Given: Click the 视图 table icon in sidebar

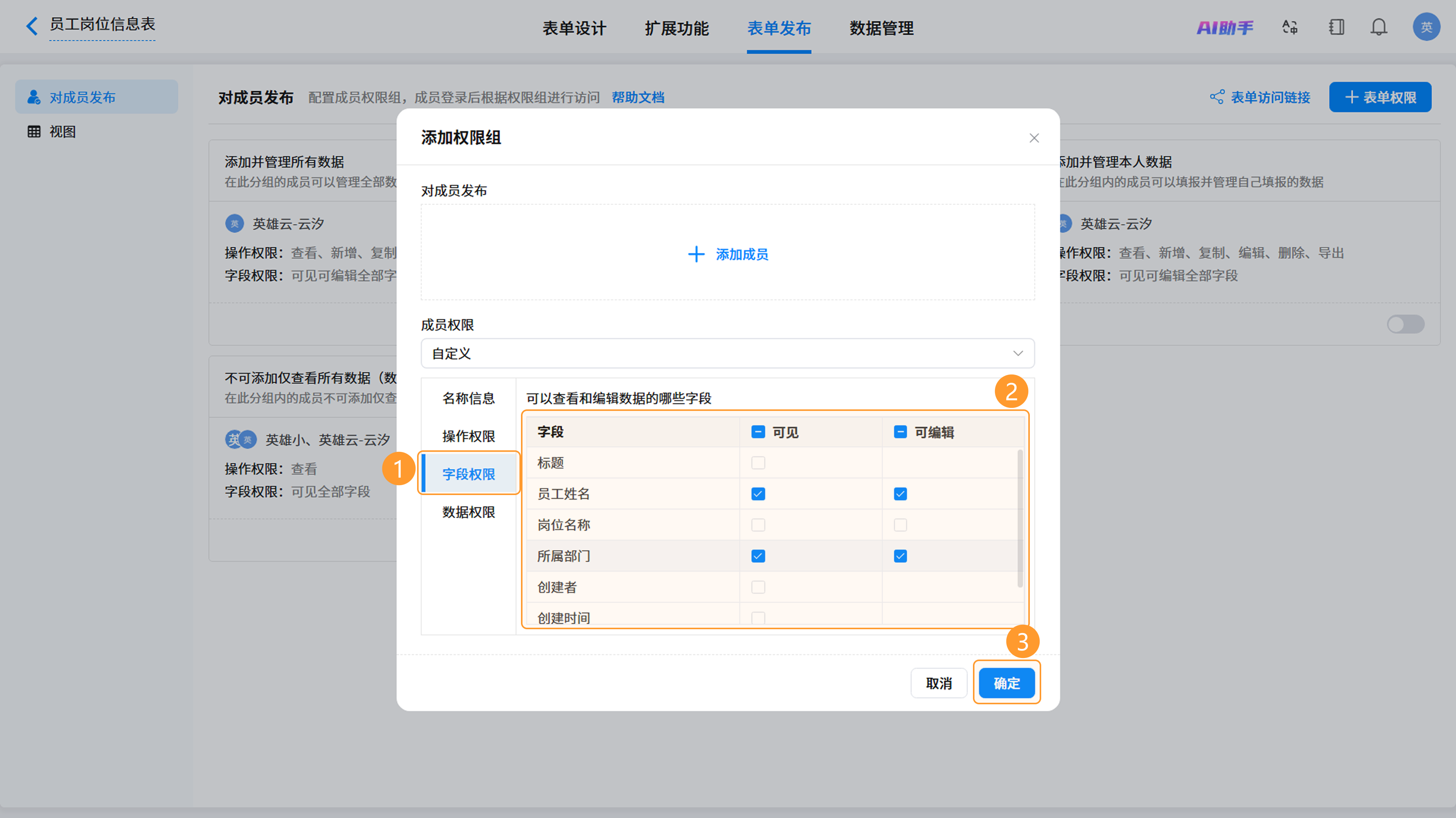Looking at the screenshot, I should click(x=34, y=132).
